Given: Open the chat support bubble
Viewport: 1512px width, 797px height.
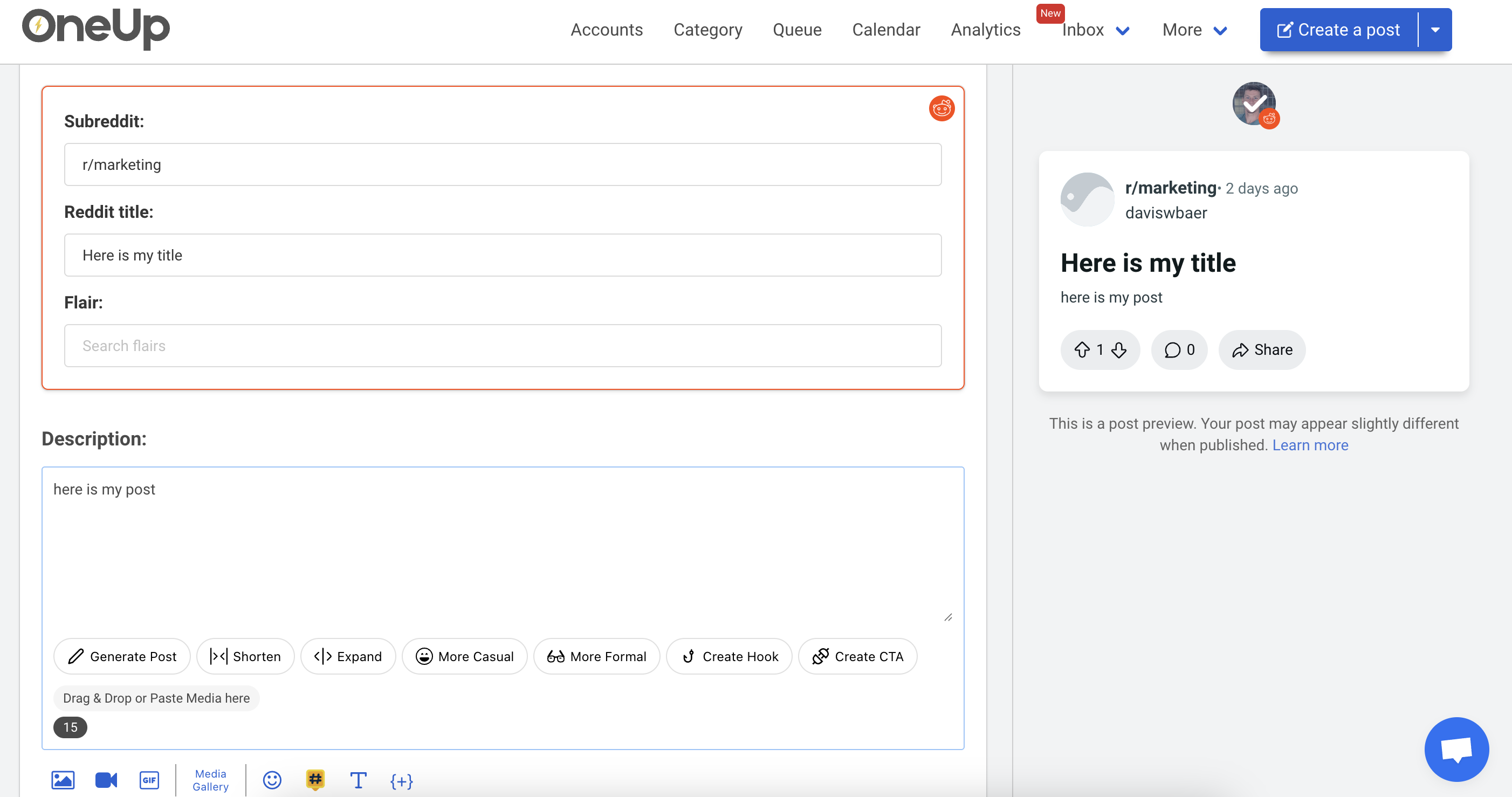Looking at the screenshot, I should [x=1456, y=750].
